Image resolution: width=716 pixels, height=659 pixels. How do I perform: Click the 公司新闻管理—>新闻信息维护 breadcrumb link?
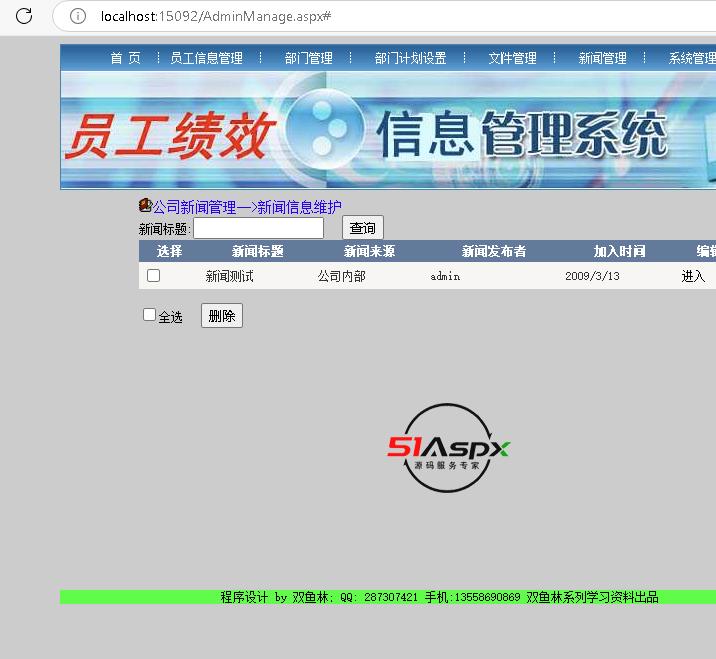coord(247,207)
